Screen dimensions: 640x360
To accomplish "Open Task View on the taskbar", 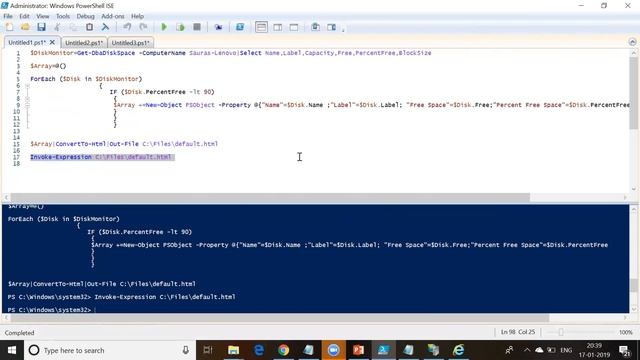I will 208,350.
